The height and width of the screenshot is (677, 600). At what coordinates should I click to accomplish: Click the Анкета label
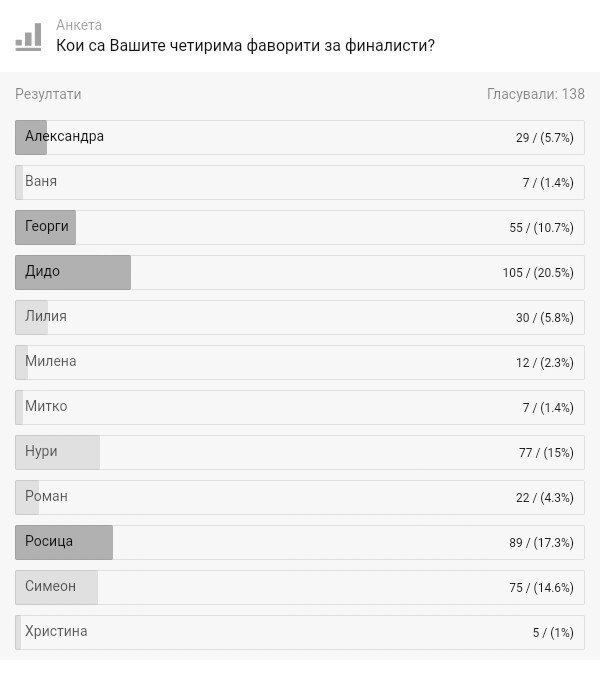tap(79, 25)
